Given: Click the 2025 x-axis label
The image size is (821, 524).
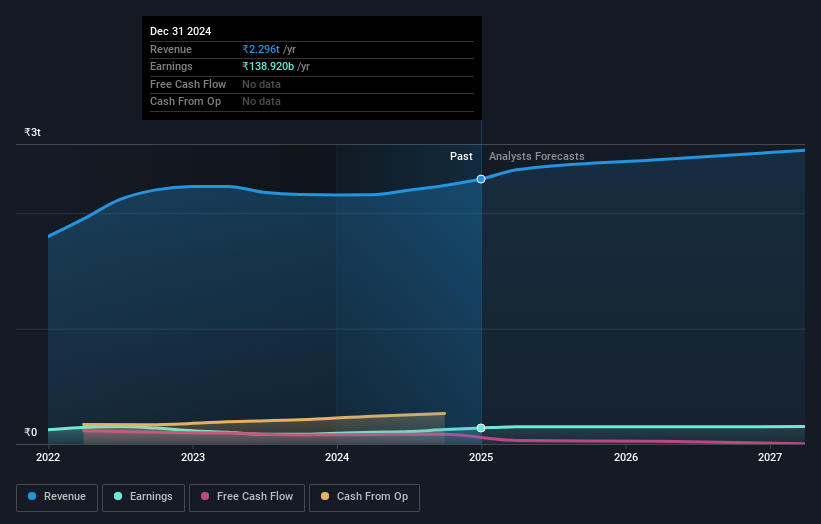Looking at the screenshot, I should point(481,458).
